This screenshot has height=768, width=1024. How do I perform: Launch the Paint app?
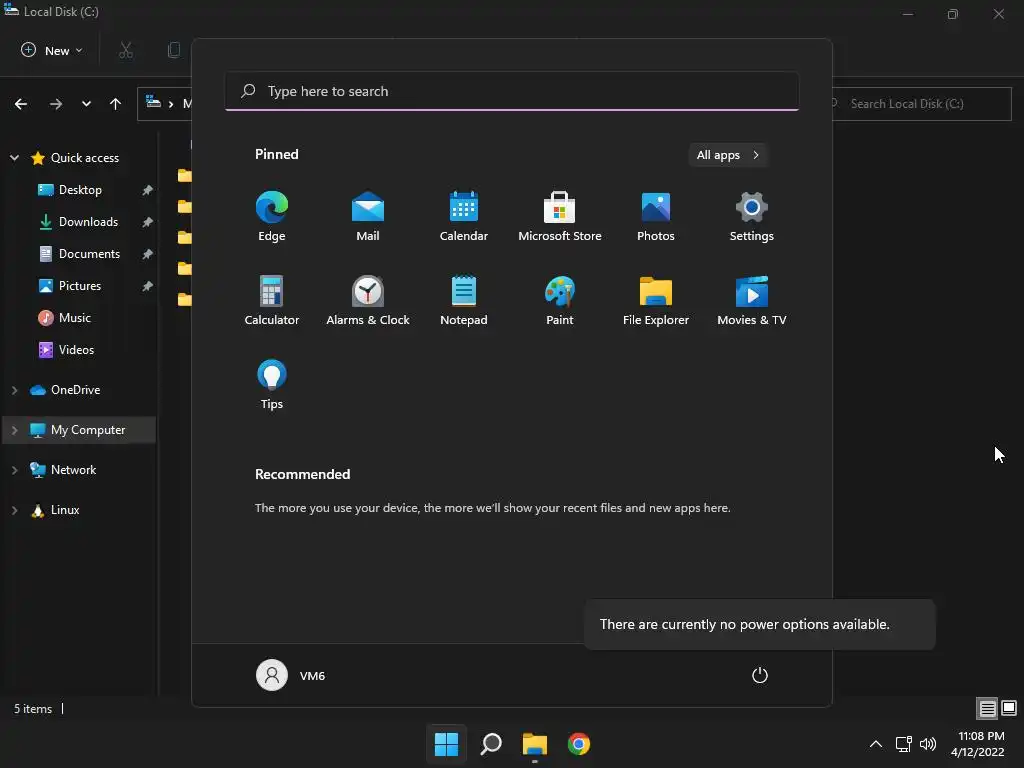pyautogui.click(x=560, y=300)
